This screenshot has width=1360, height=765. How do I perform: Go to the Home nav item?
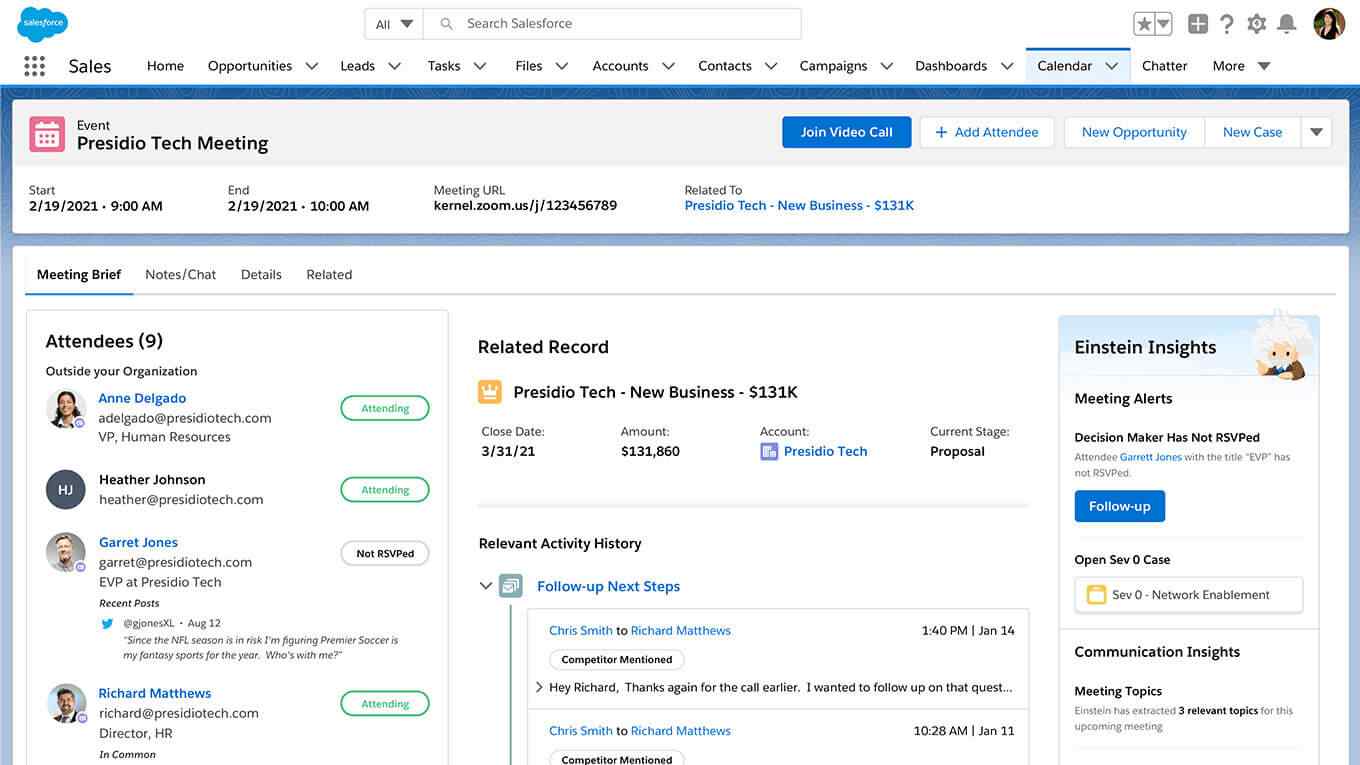click(165, 66)
